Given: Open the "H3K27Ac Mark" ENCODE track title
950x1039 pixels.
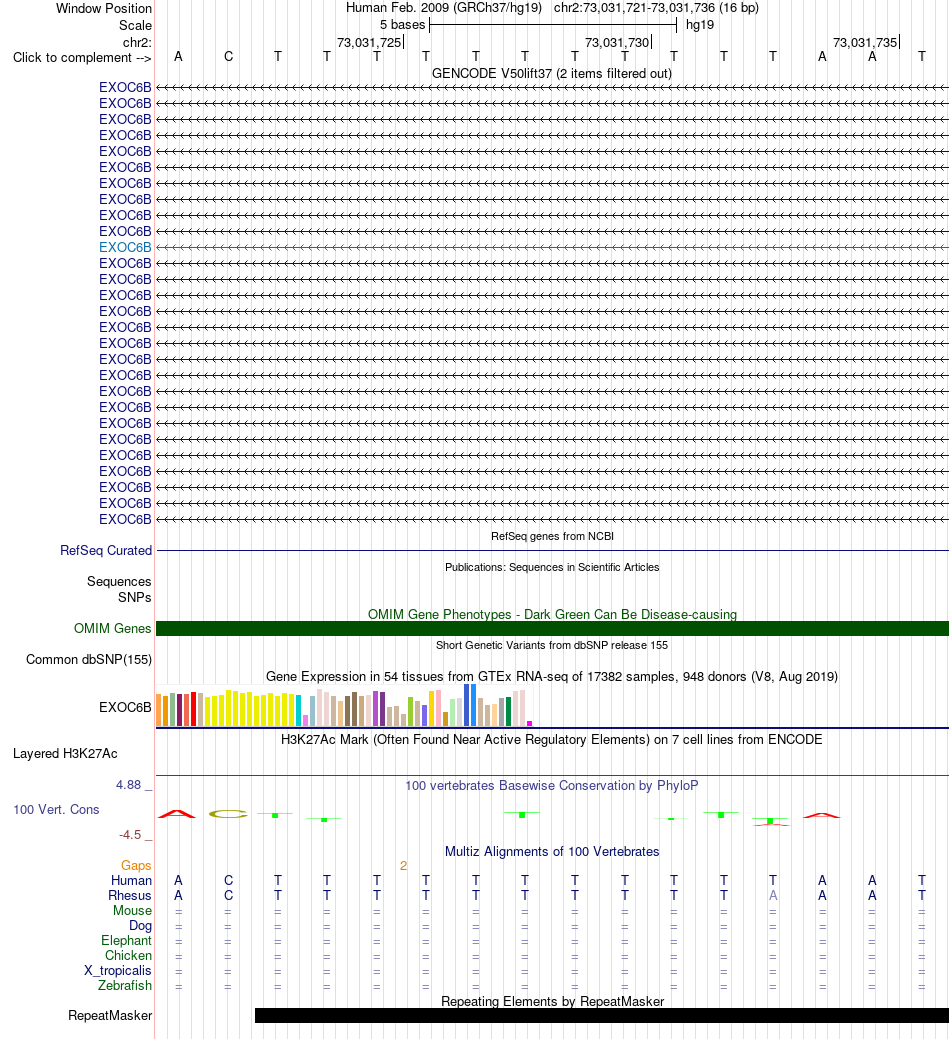Looking at the screenshot, I should click(x=552, y=739).
